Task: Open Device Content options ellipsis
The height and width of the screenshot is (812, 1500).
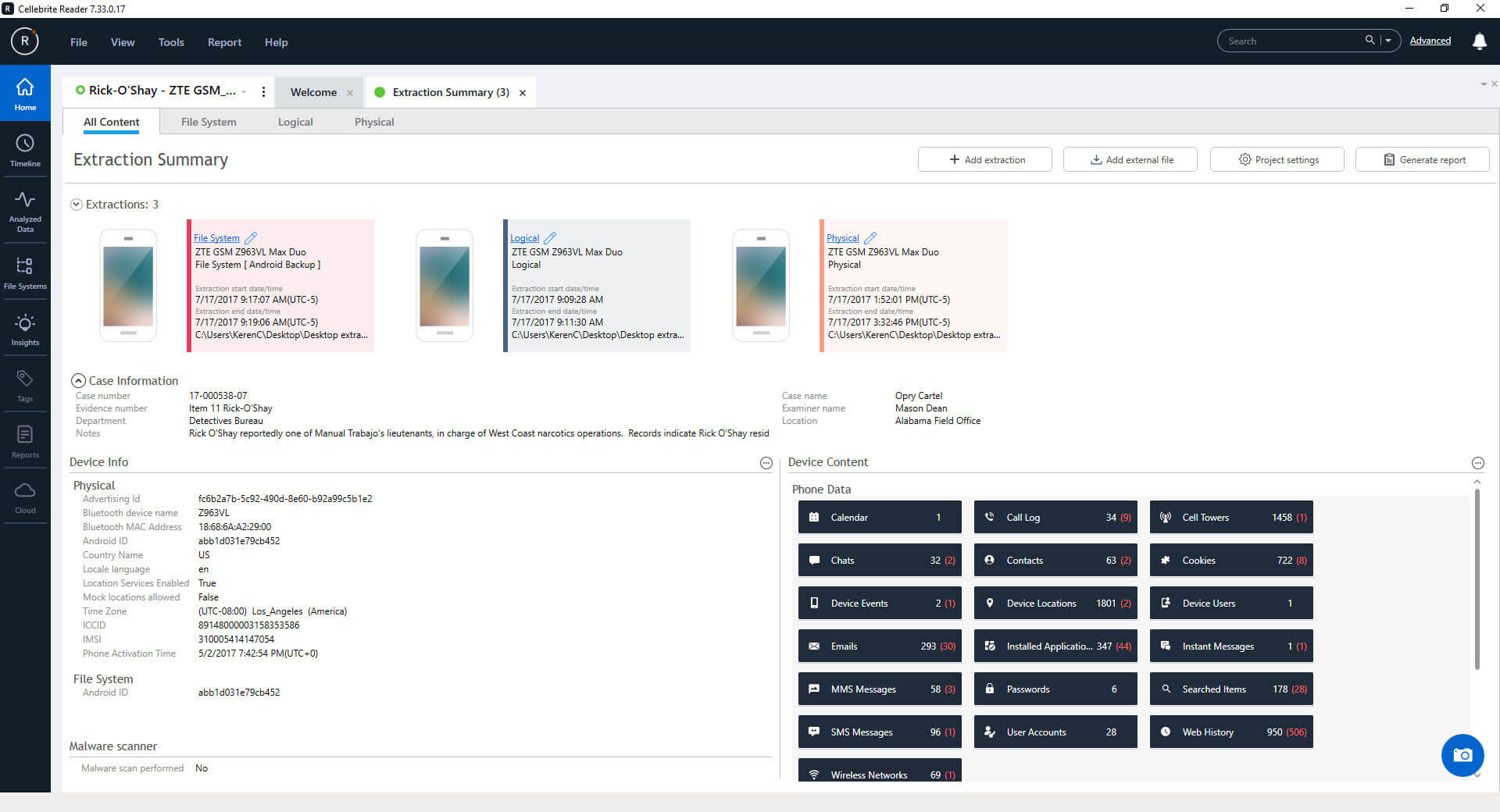Action: tap(1478, 463)
